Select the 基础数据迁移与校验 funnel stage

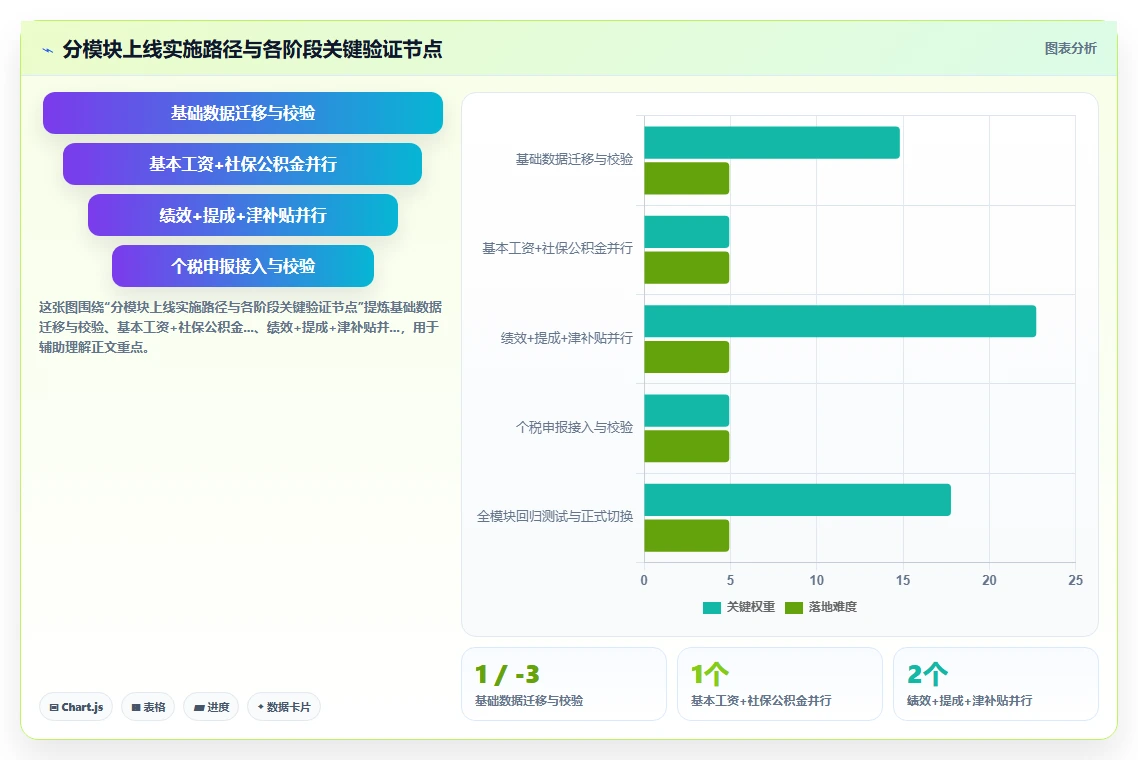point(242,113)
